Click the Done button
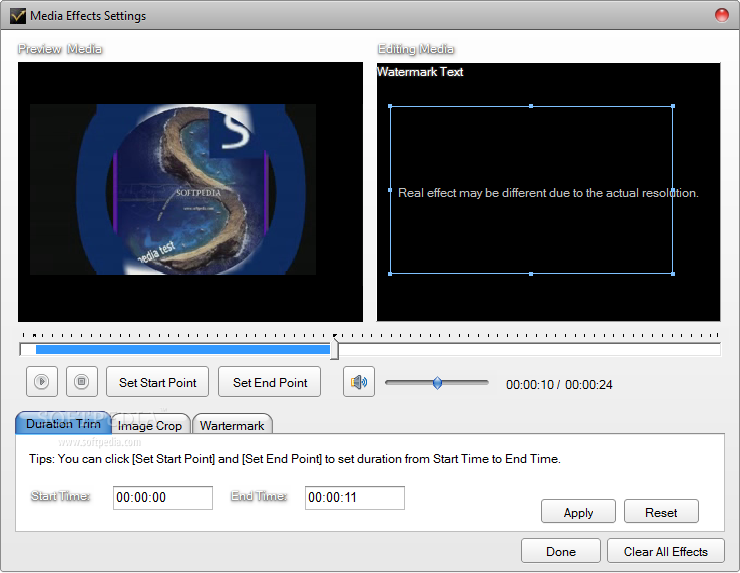The width and height of the screenshot is (740, 573). 561,551
